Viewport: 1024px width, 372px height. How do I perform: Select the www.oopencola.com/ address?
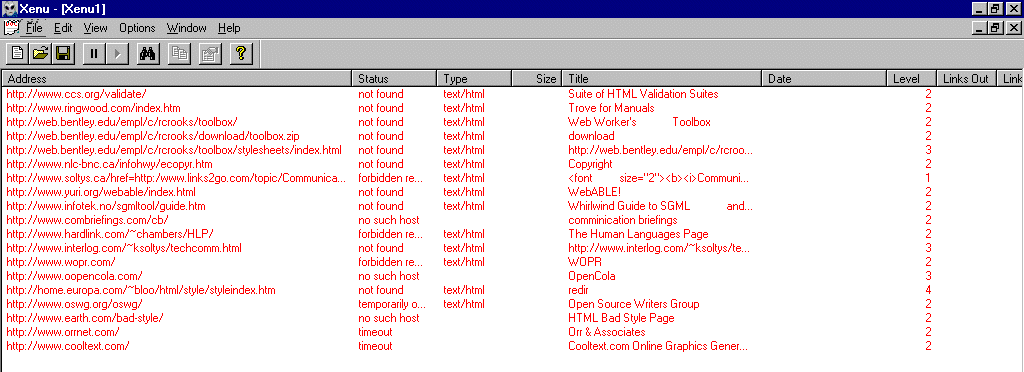pyautogui.click(x=74, y=276)
